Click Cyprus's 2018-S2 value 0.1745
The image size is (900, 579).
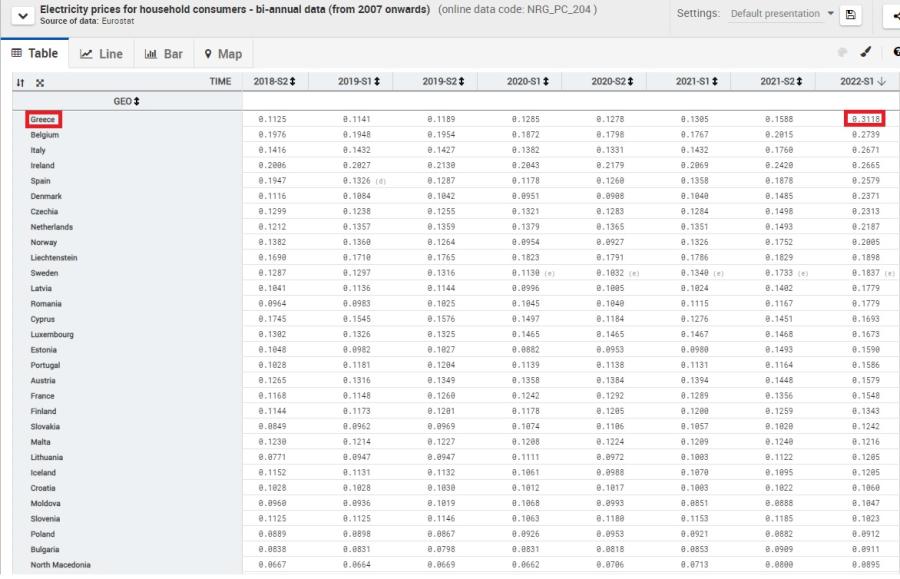(272, 319)
